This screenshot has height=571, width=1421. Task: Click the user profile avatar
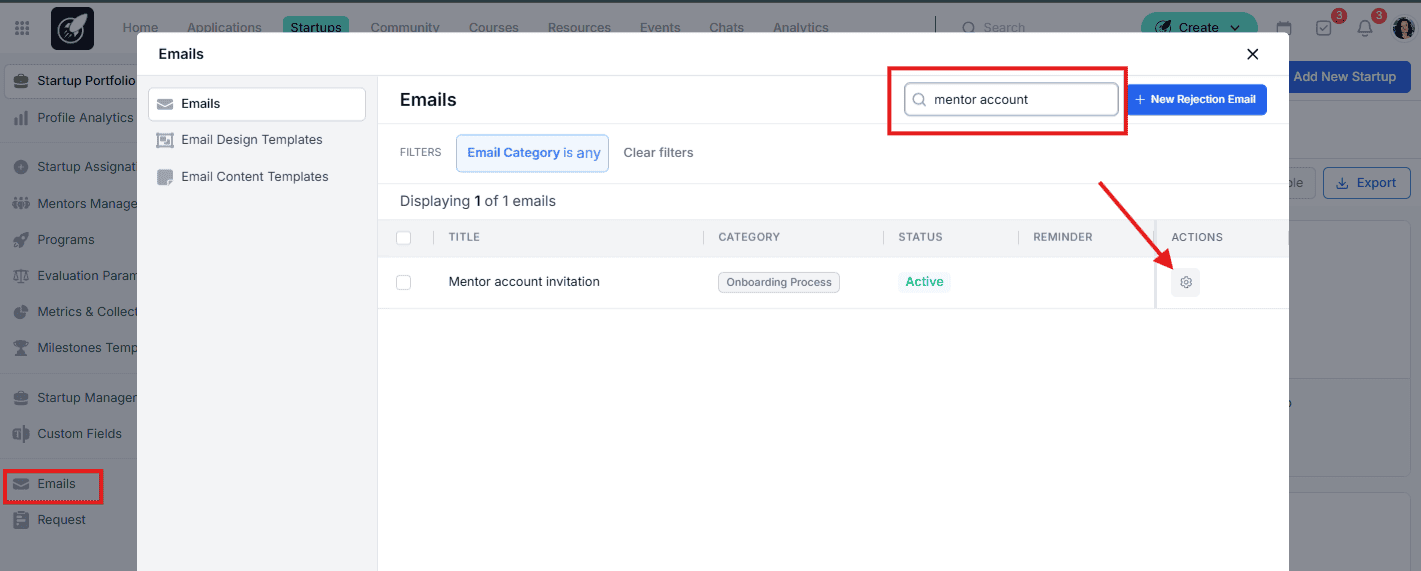click(1404, 28)
